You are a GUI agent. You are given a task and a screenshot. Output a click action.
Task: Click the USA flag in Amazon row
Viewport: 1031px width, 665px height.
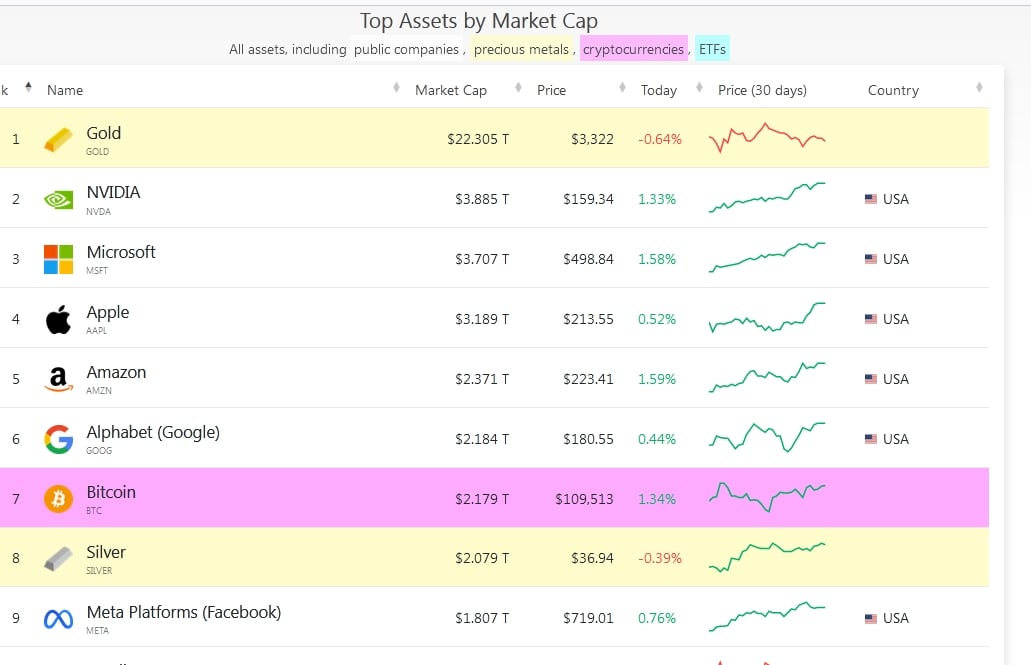point(871,379)
